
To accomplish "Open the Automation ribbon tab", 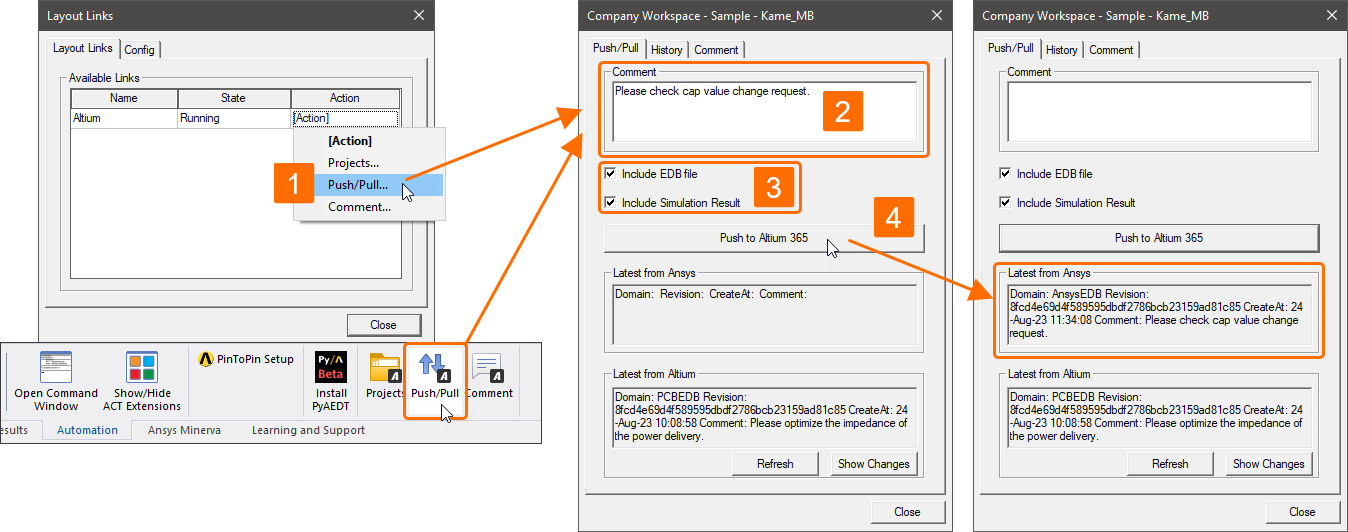I will coord(87,430).
